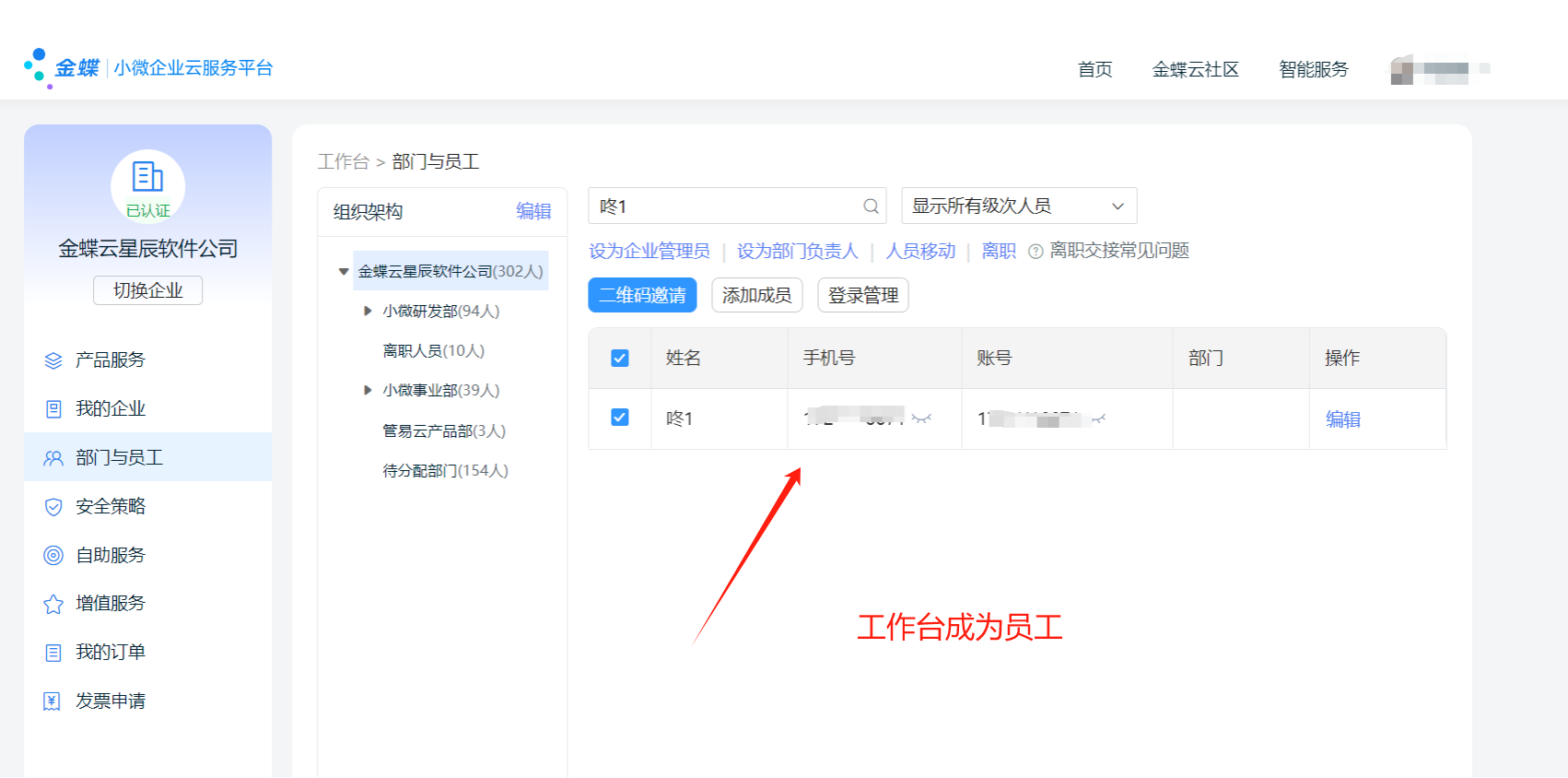Click 设为企业管理员 link
The height and width of the screenshot is (778, 1568).
[649, 251]
